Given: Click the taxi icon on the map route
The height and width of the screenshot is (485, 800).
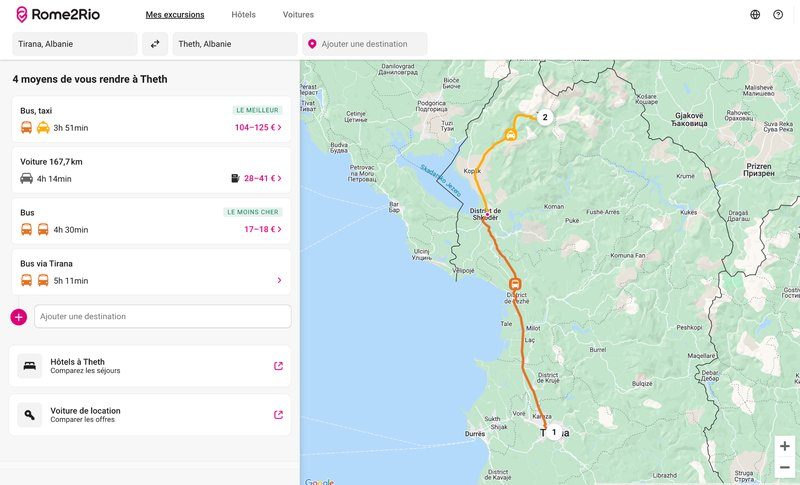Looking at the screenshot, I should (x=511, y=135).
